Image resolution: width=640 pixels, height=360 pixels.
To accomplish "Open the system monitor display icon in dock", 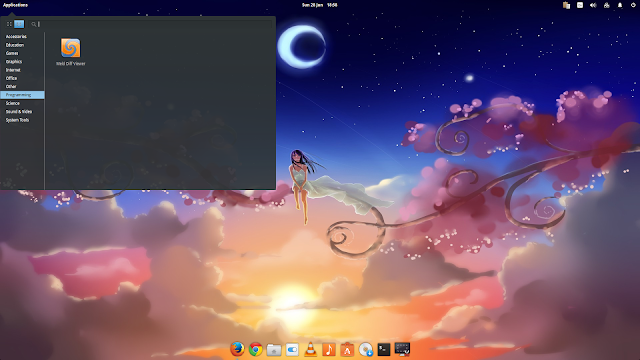I will pos(402,349).
